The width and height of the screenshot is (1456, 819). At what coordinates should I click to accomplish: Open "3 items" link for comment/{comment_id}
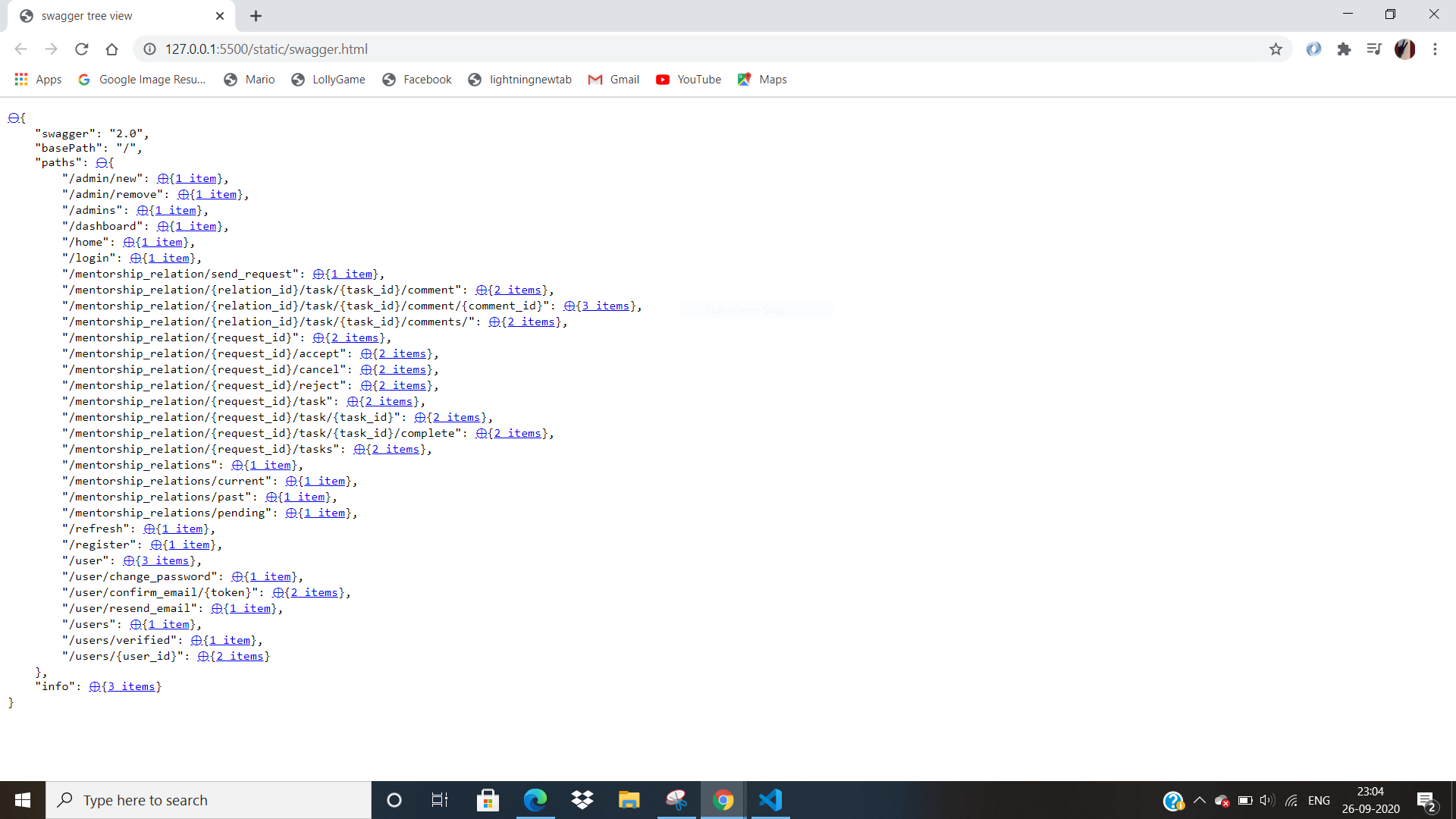(606, 306)
